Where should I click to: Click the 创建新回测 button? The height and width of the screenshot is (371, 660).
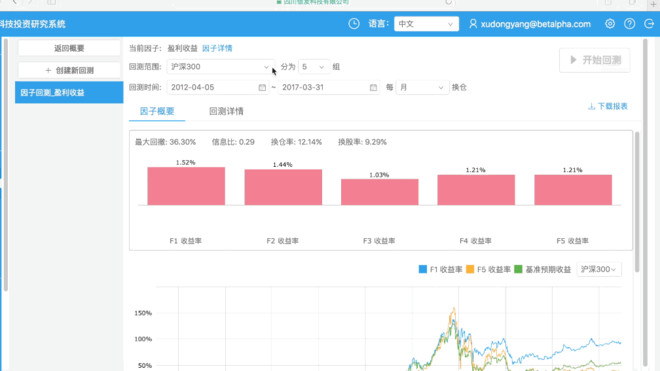[69, 70]
